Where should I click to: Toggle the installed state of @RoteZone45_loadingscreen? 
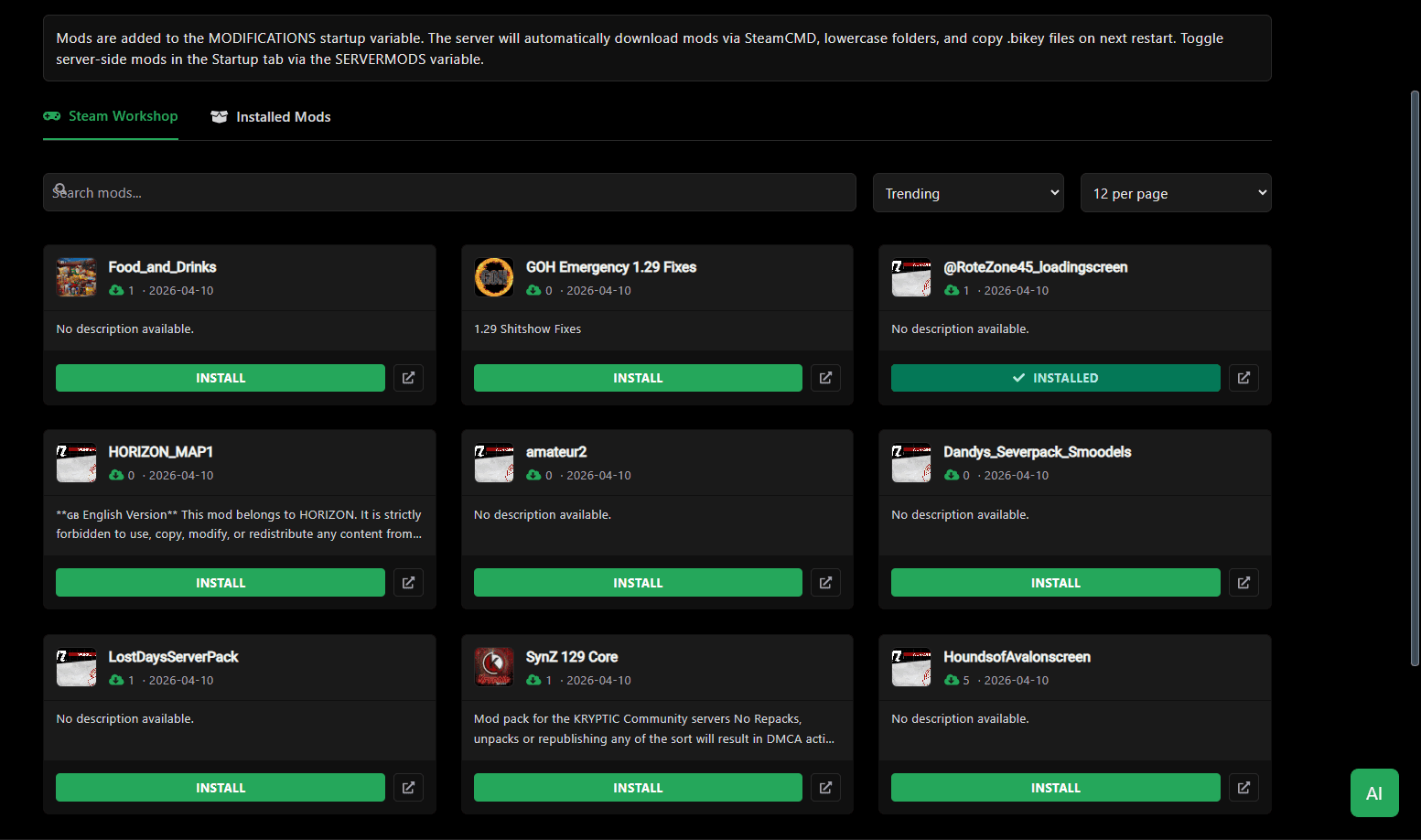point(1055,377)
